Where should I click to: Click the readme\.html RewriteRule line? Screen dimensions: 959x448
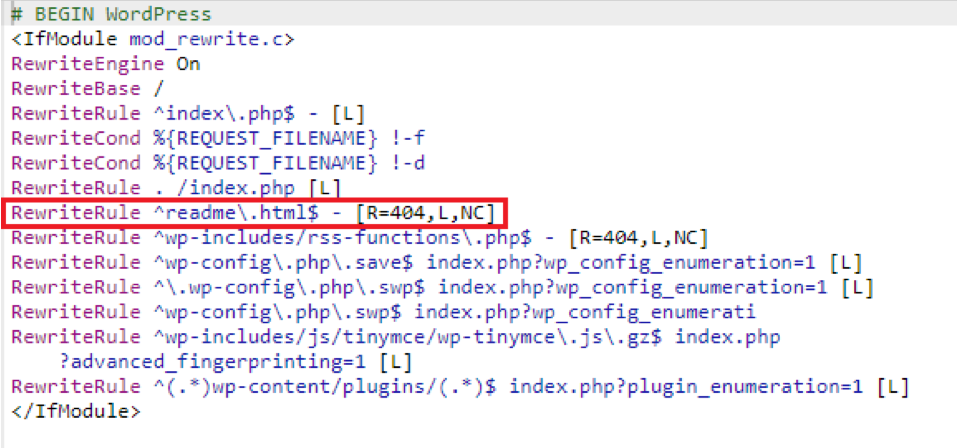coord(253,213)
